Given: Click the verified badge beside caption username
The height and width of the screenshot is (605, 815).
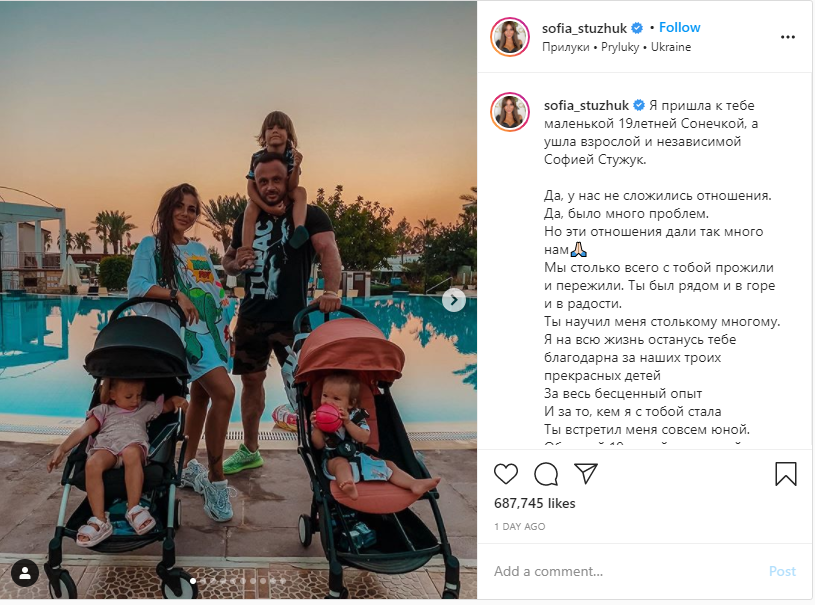Looking at the screenshot, I should tap(639, 106).
